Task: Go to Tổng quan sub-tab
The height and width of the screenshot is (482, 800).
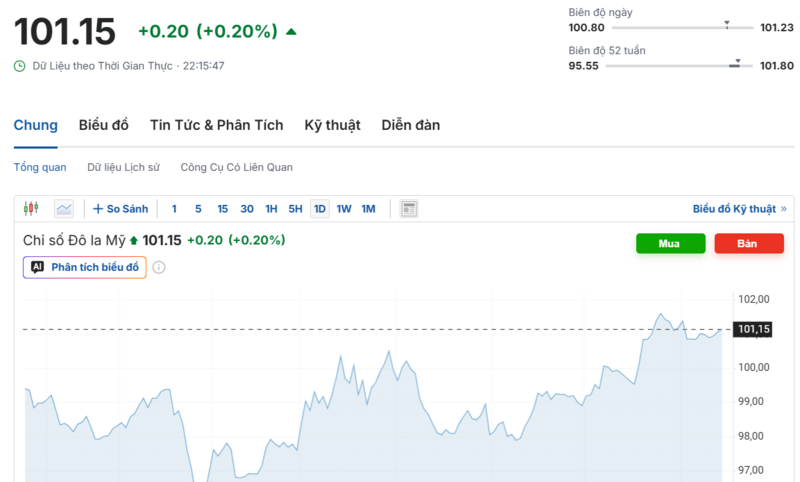Action: (x=40, y=167)
